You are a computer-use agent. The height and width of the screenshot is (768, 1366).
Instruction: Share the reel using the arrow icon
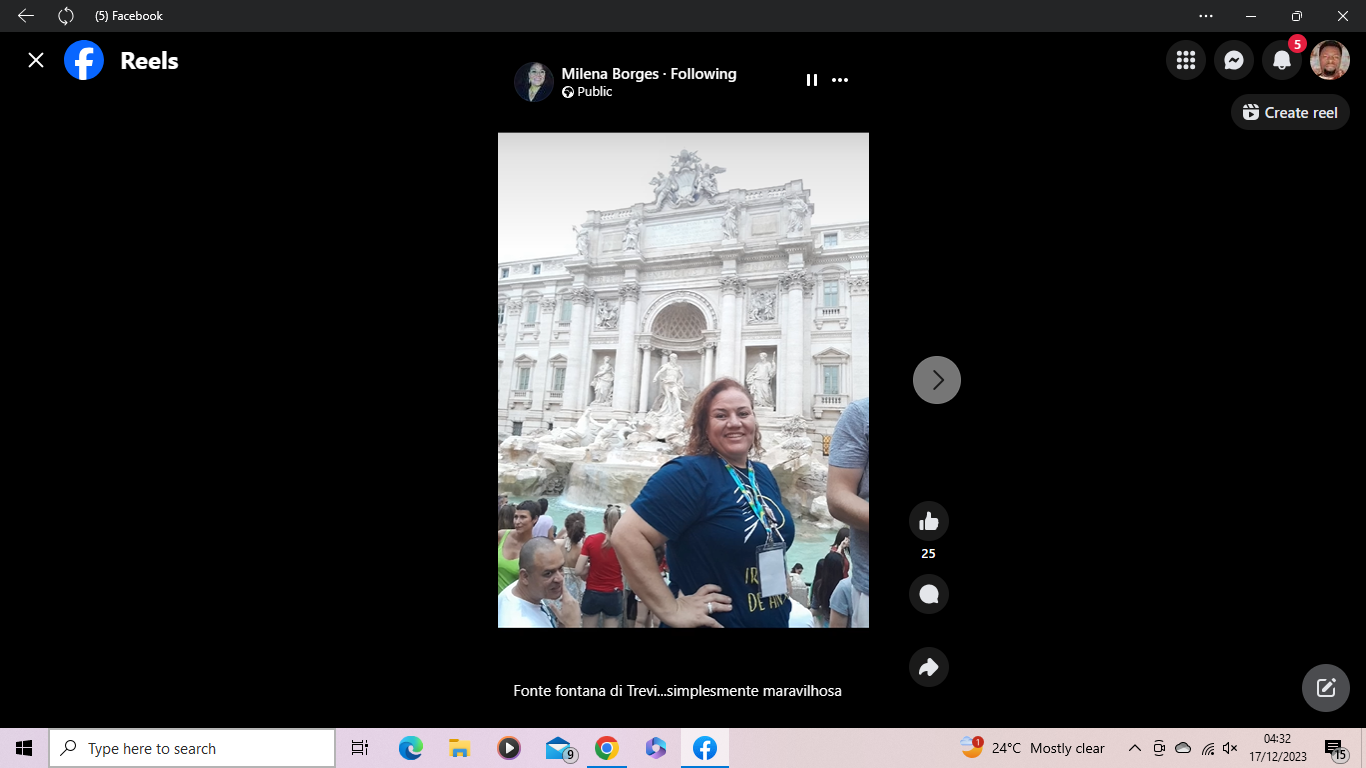929,667
